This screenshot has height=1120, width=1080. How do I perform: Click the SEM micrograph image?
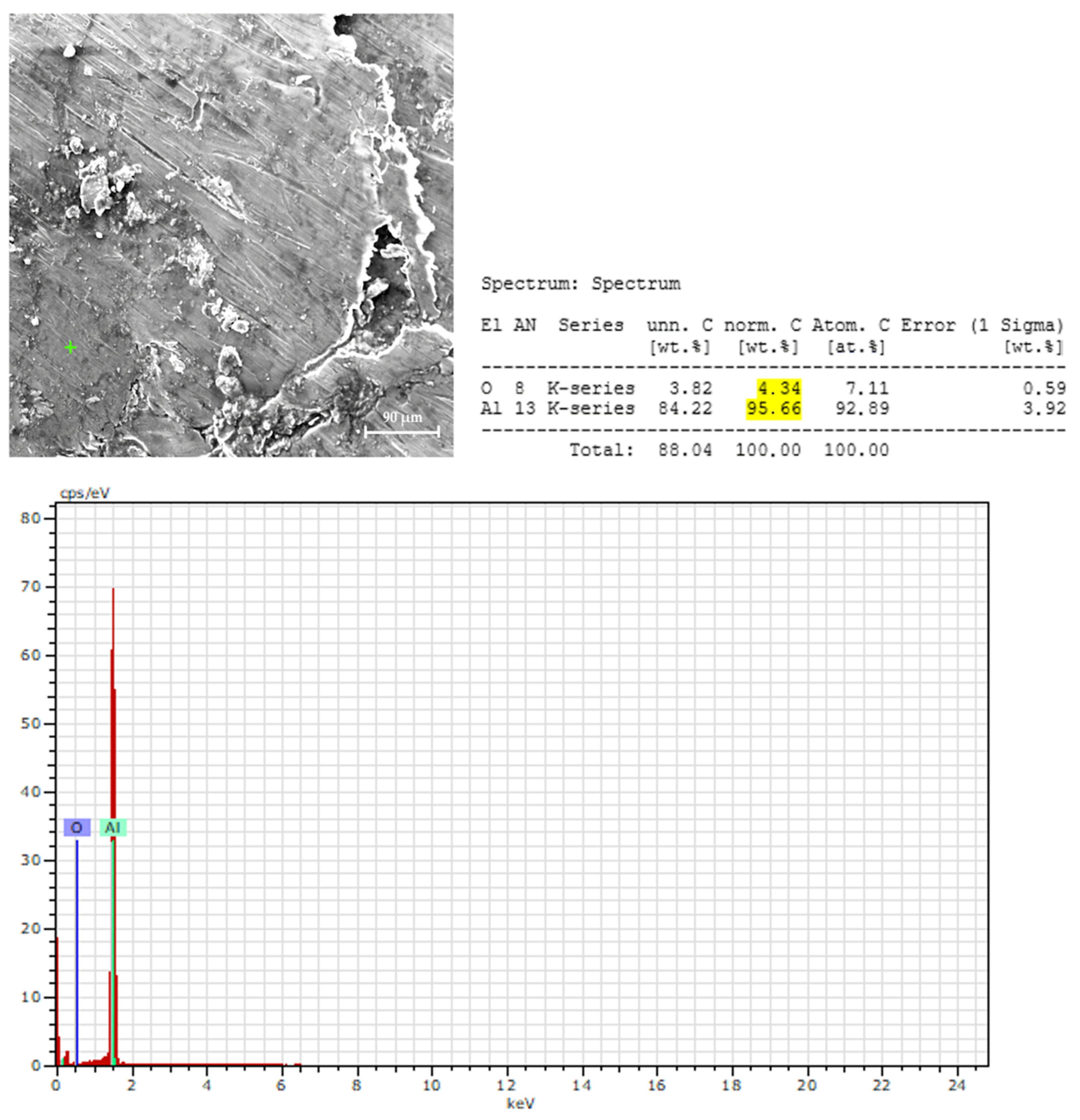tap(231, 235)
